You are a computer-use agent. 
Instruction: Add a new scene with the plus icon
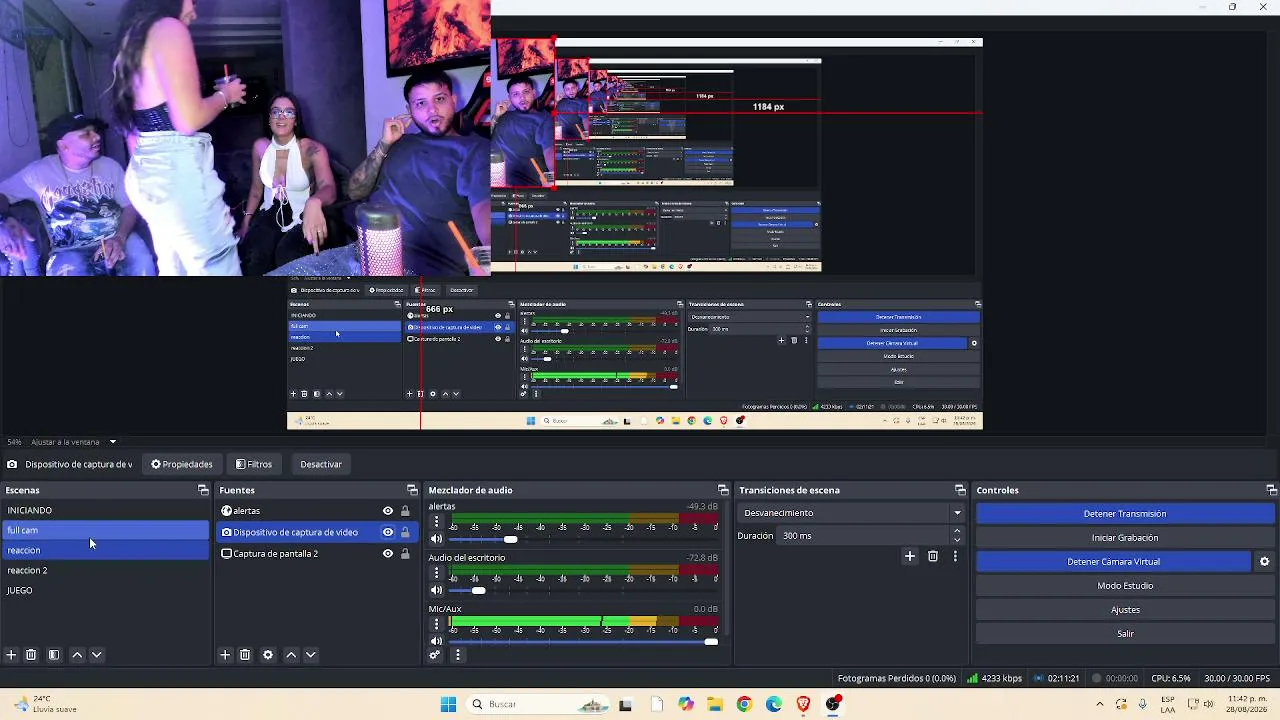click(x=11, y=655)
